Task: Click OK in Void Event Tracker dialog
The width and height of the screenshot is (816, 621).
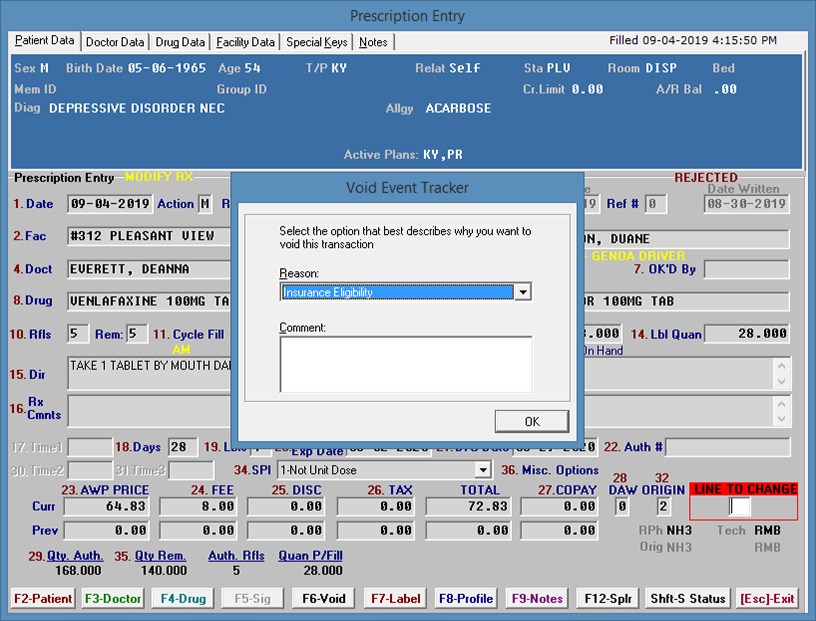Action: click(531, 421)
